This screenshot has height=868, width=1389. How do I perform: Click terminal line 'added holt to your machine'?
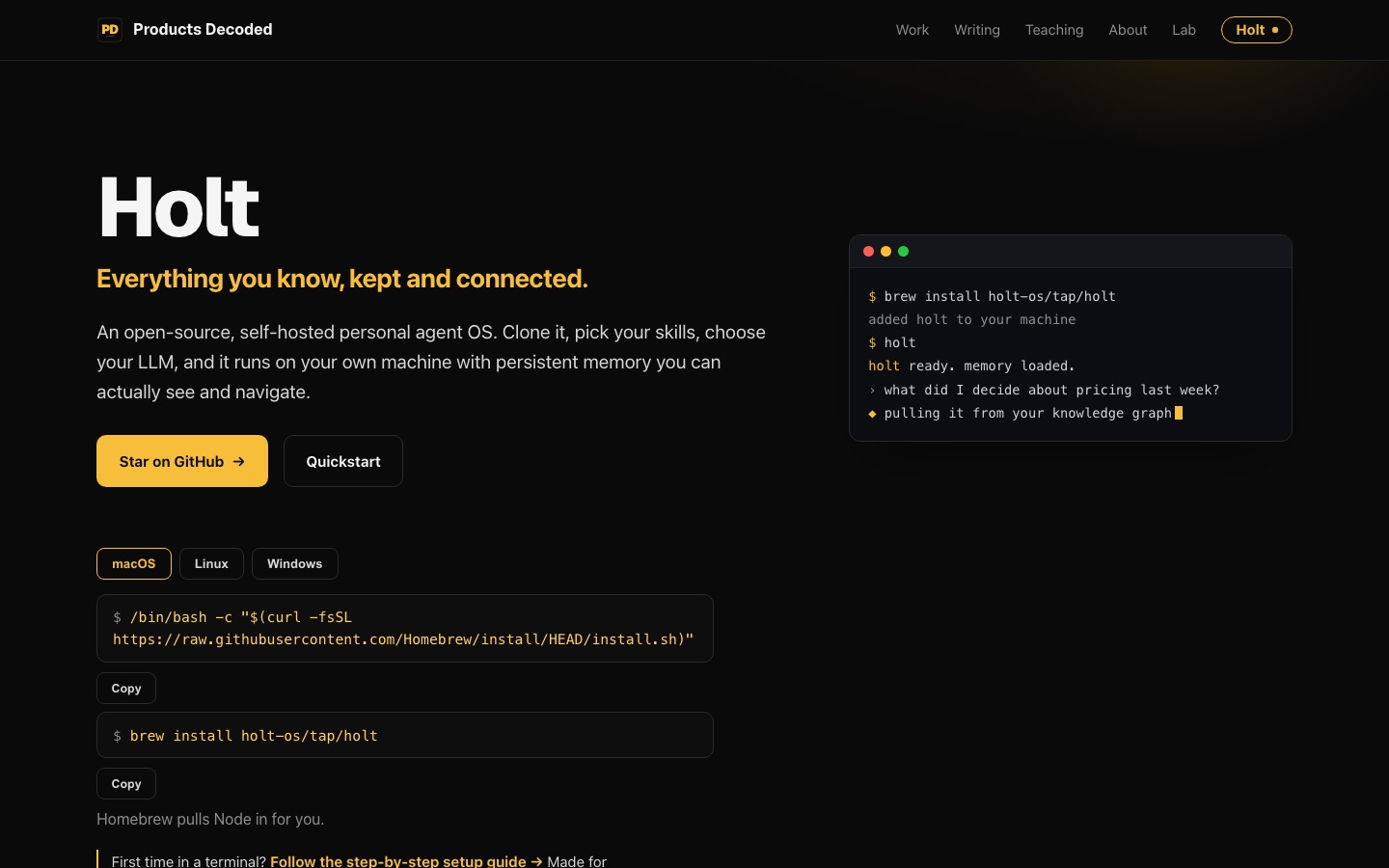971,319
